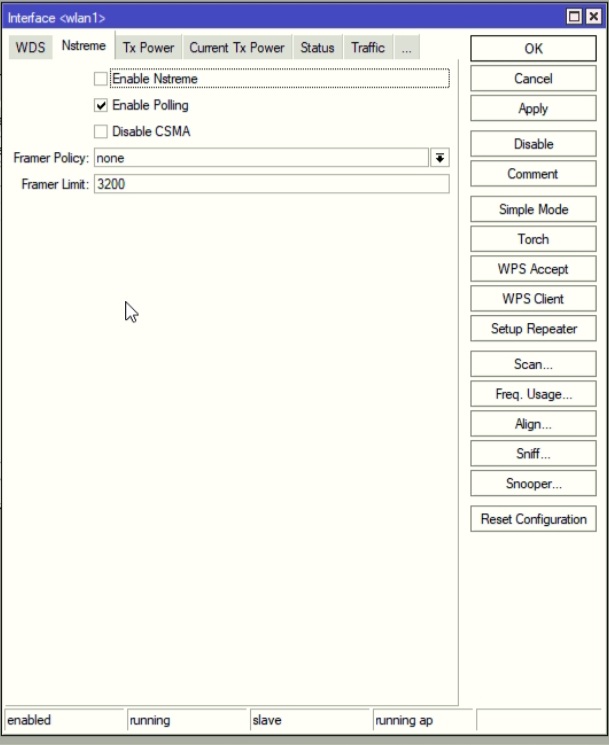Click the 'running ap' status entry
Viewport: 609px width, 745px height.
click(423, 720)
